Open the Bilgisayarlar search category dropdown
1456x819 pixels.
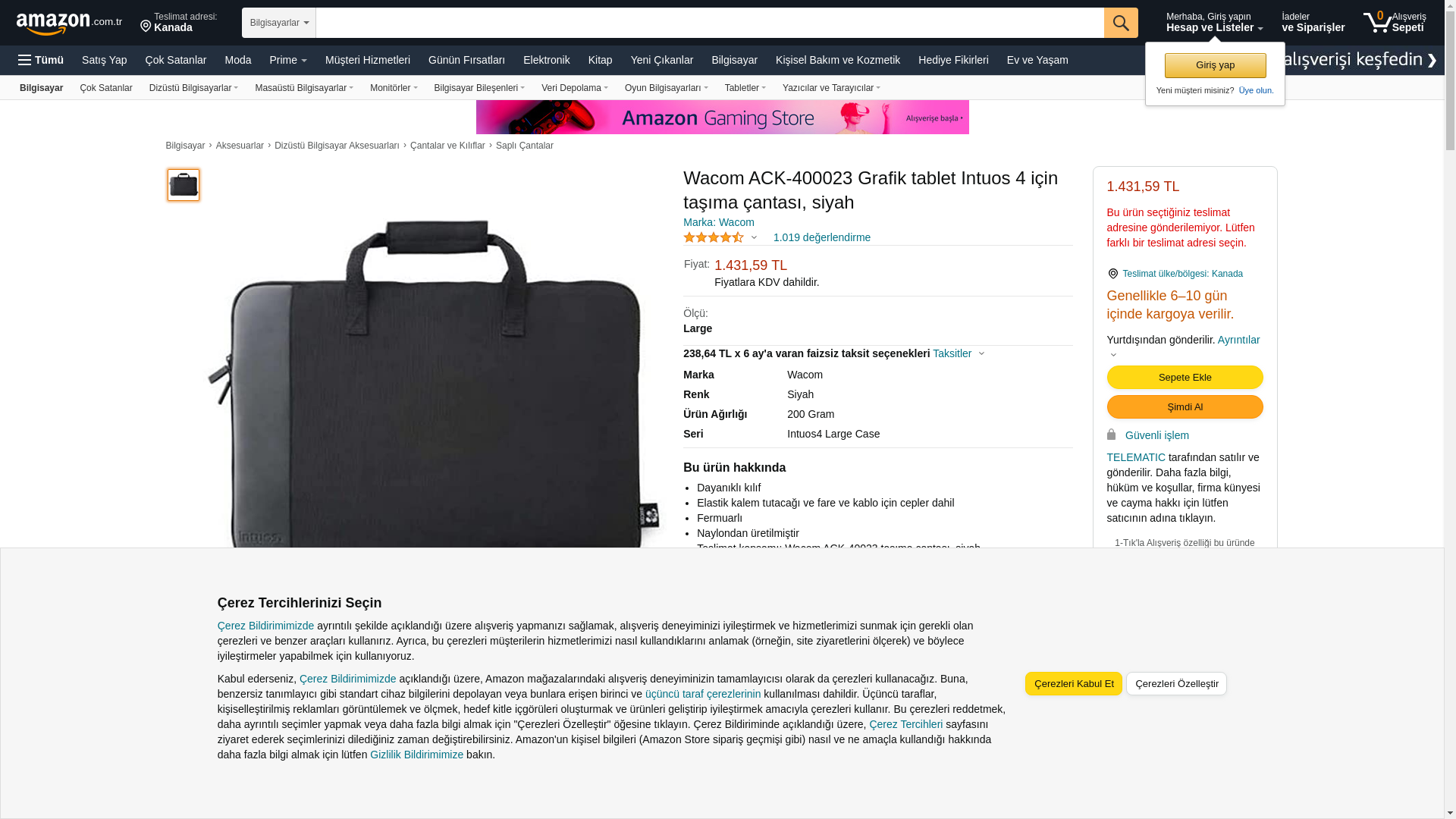pyautogui.click(x=279, y=23)
